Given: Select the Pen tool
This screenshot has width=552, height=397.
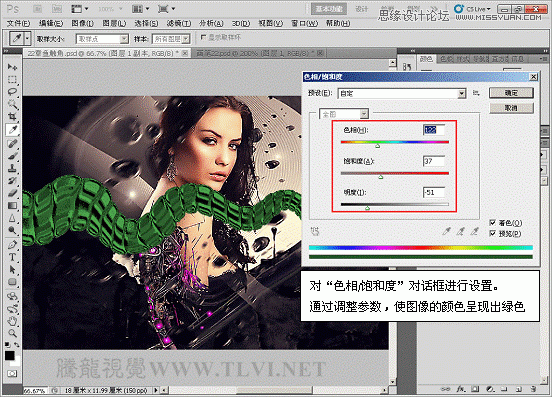Looking at the screenshot, I should (12, 244).
